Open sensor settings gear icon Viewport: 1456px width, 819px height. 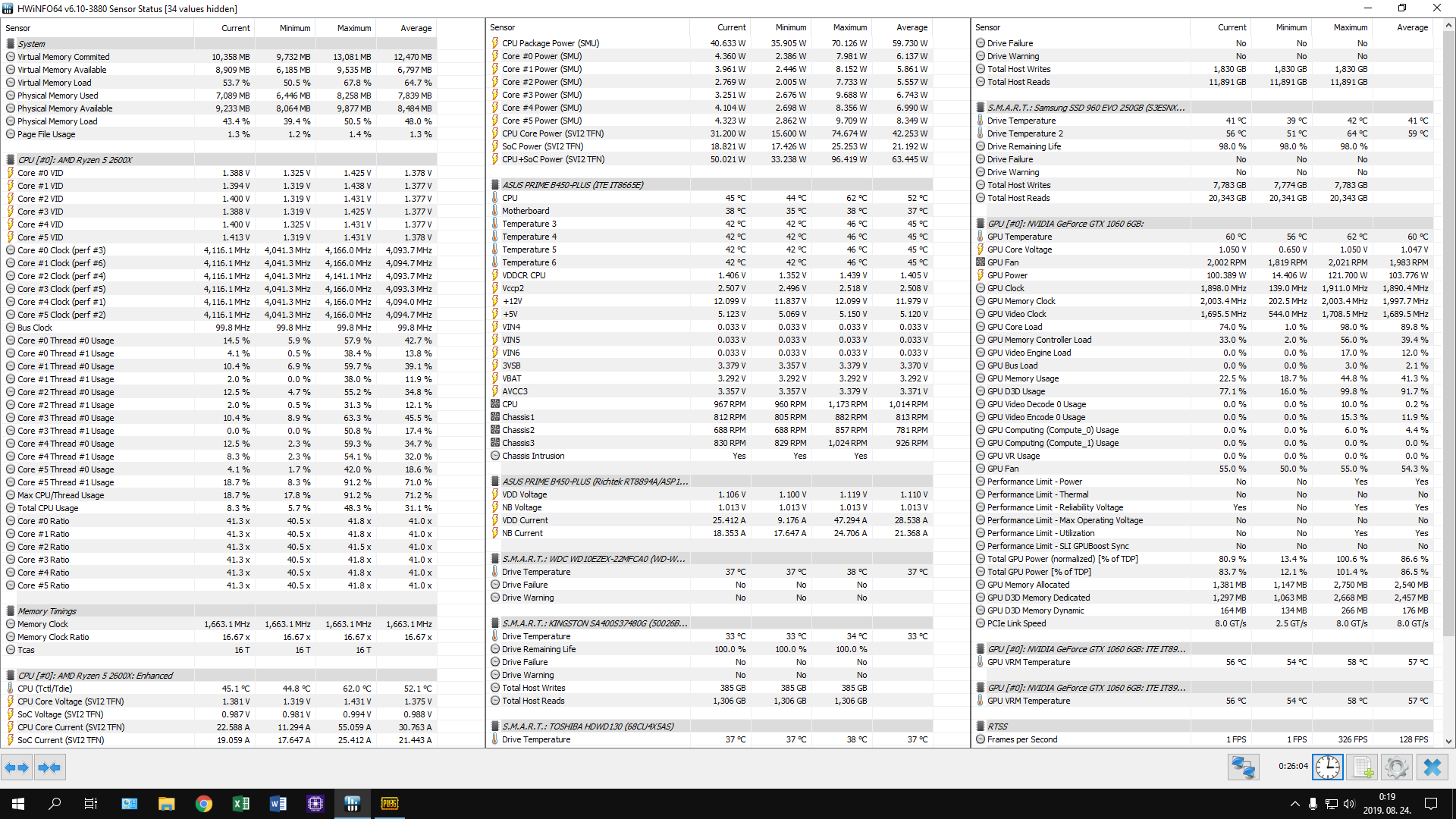[1396, 767]
